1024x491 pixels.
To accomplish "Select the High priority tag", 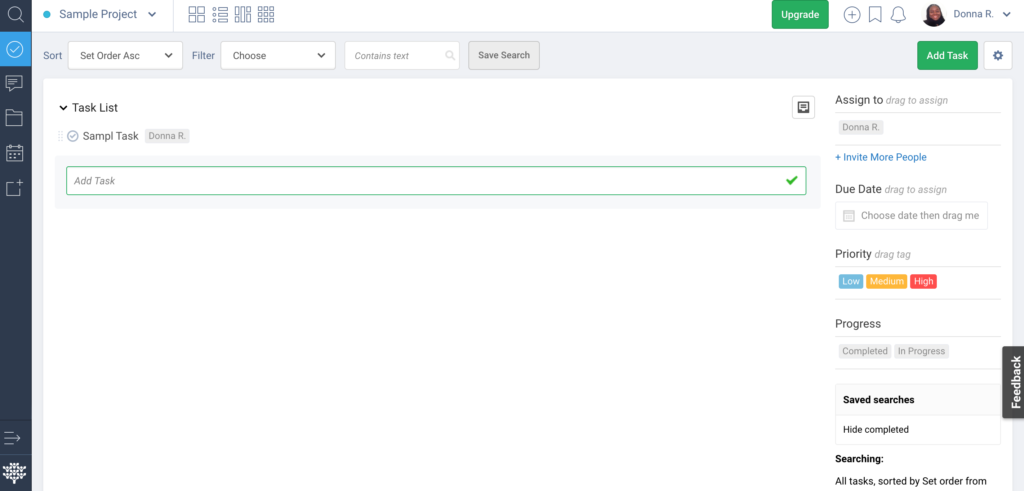I will pyautogui.click(x=923, y=281).
